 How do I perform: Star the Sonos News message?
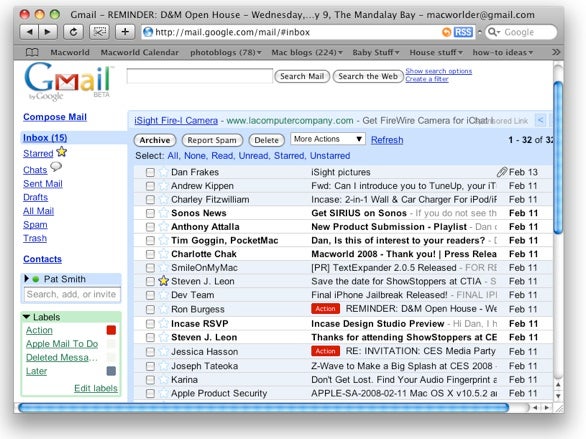click(163, 213)
